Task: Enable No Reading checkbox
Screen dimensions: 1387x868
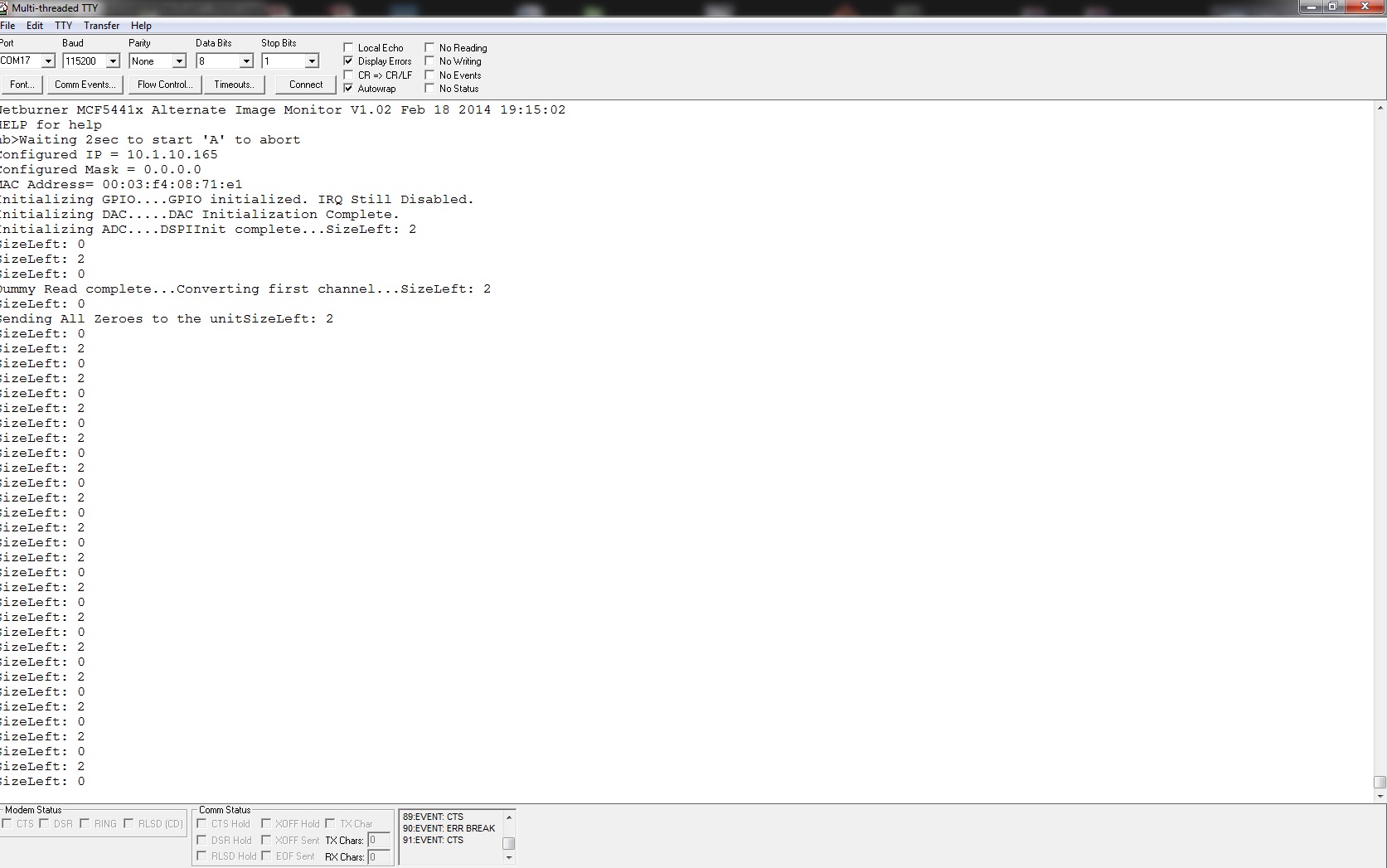Action: pos(429,48)
